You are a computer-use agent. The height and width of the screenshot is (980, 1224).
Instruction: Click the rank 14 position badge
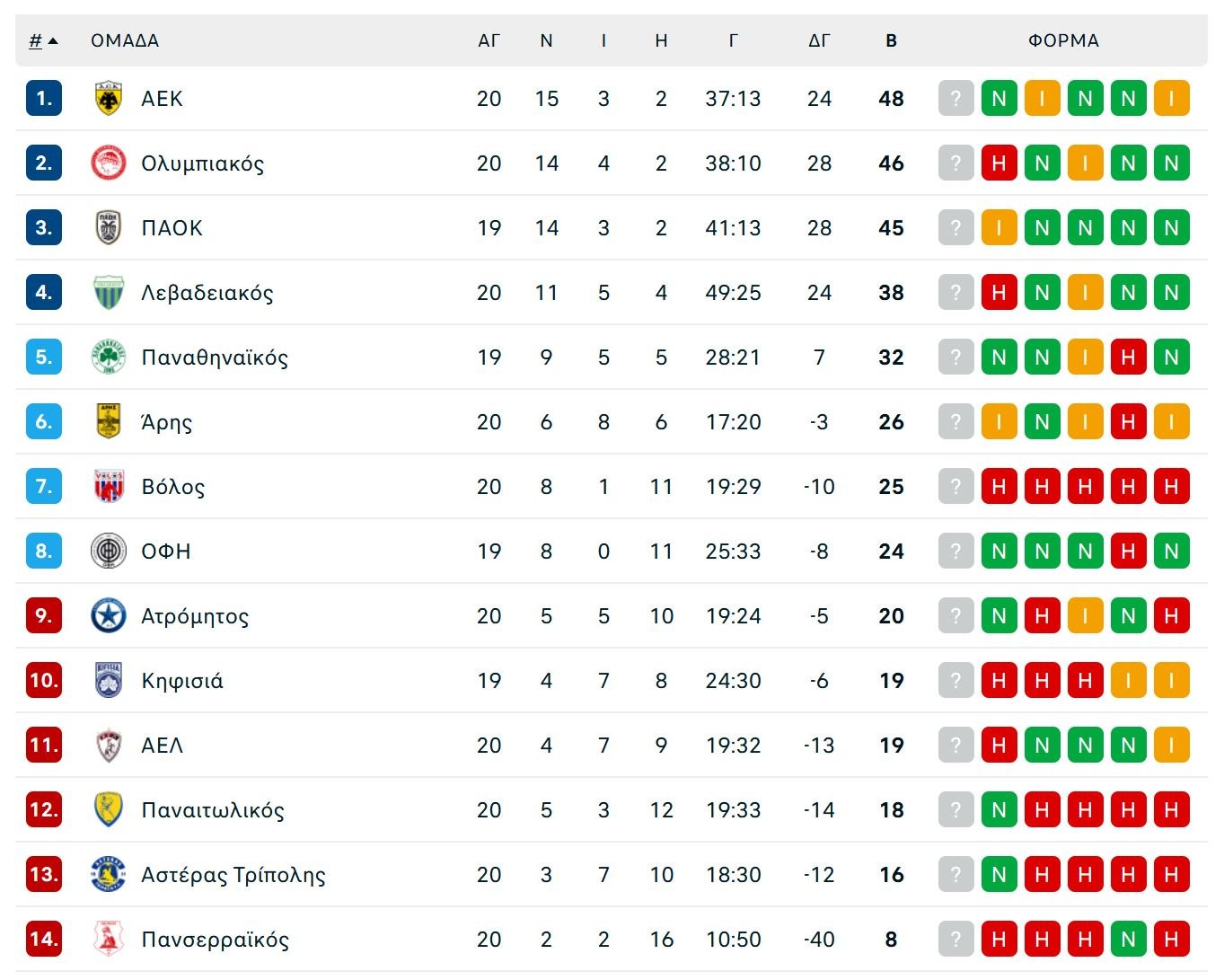point(43,940)
